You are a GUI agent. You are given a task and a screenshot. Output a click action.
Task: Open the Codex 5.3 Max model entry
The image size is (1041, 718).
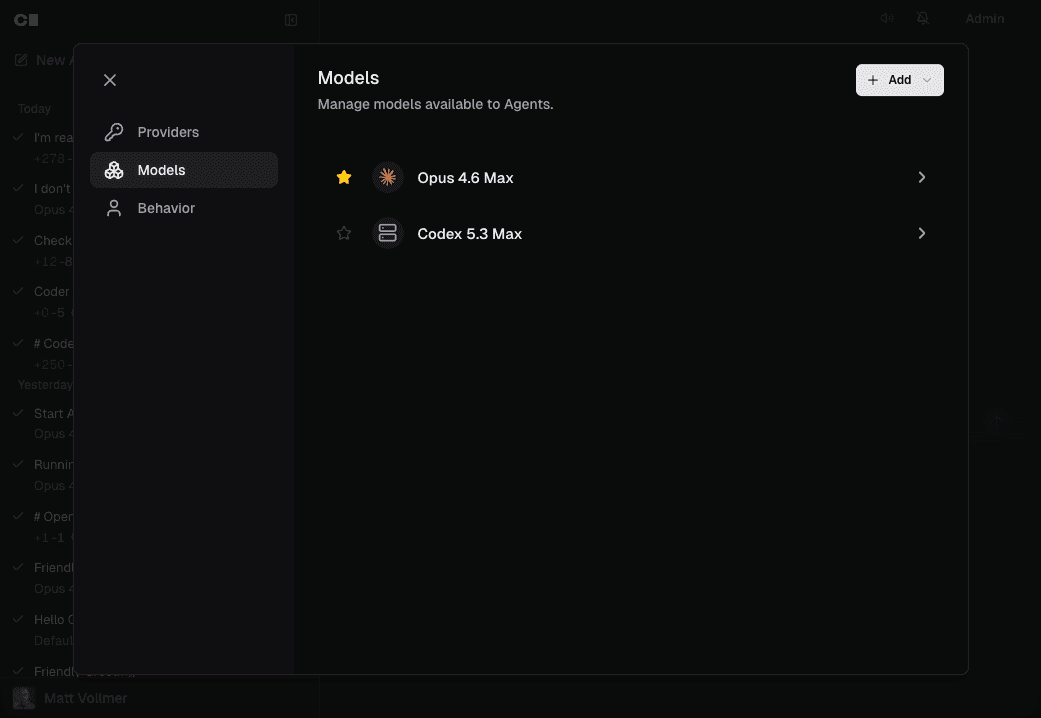pyautogui.click(x=631, y=233)
